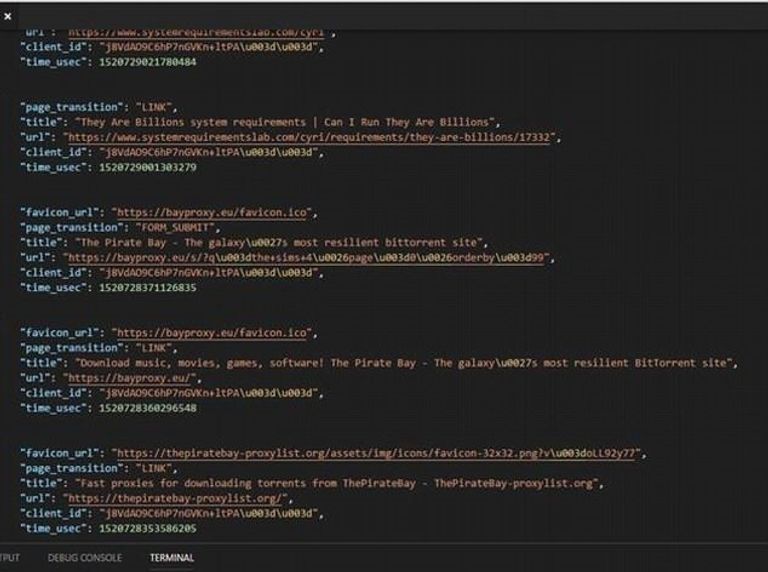
Task: Place cursor on time_usec value 1520728353586205
Action: (x=146, y=528)
